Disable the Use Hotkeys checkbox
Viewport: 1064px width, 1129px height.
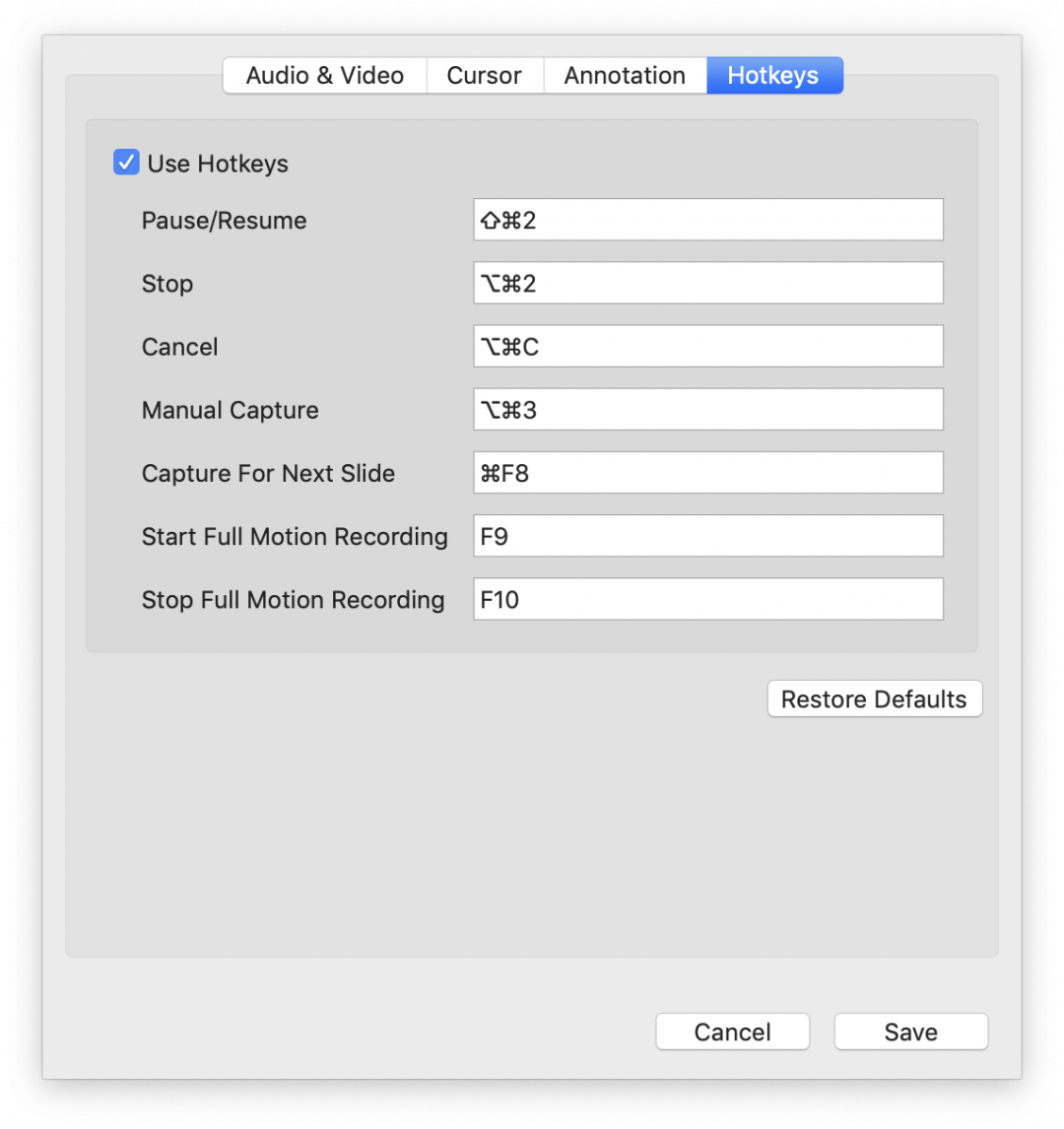coord(126,163)
